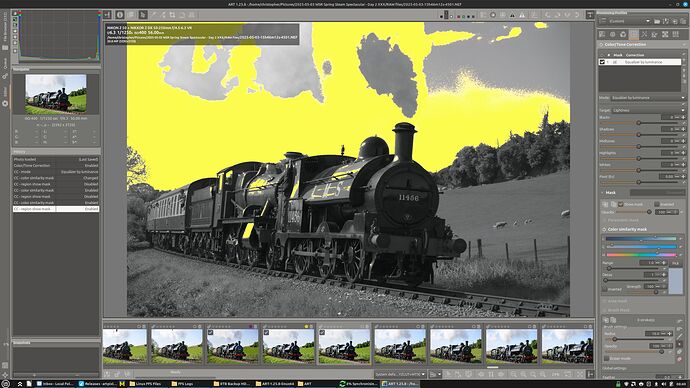Viewport: 690px width, 388px height.
Task: Increase the Whites value with plus button
Action: pyautogui.click(x=683, y=165)
